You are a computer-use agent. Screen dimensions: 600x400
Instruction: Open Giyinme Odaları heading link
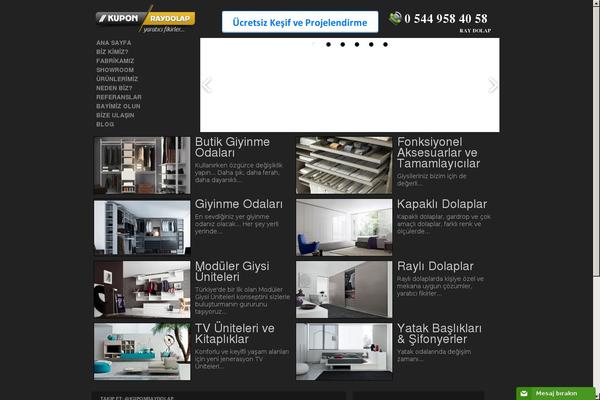pos(239,204)
